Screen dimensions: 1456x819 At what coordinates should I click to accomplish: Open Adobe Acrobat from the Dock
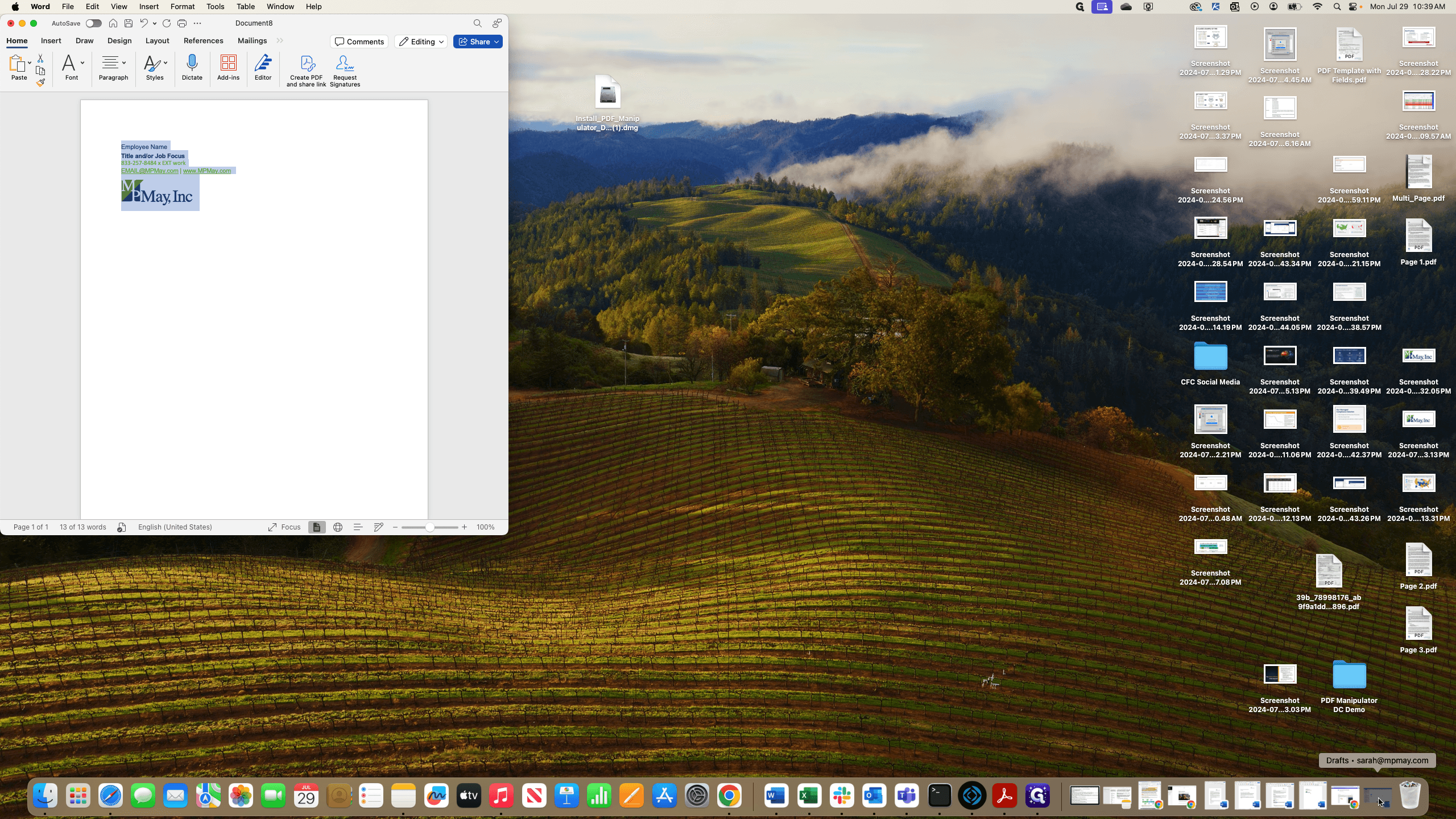(1005, 796)
